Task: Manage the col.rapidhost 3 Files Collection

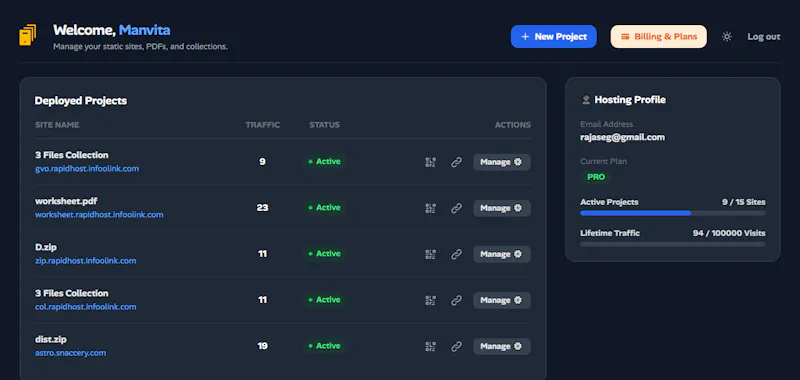Action: [x=502, y=300]
